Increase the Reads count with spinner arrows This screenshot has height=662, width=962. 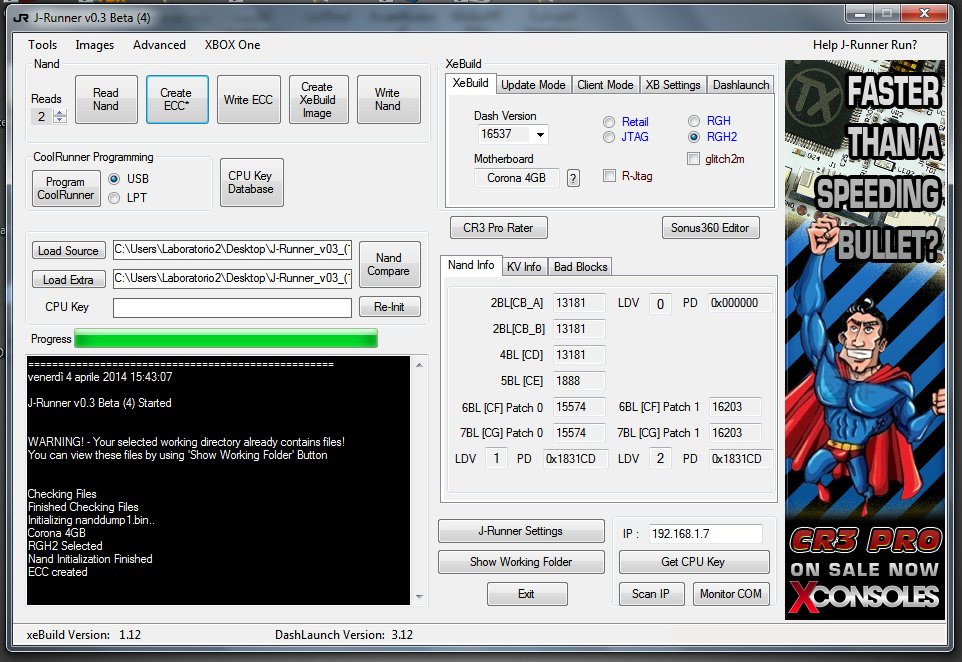pos(60,112)
